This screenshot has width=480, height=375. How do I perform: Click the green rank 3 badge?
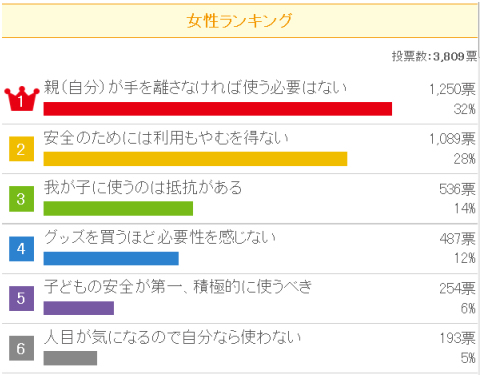(21, 199)
